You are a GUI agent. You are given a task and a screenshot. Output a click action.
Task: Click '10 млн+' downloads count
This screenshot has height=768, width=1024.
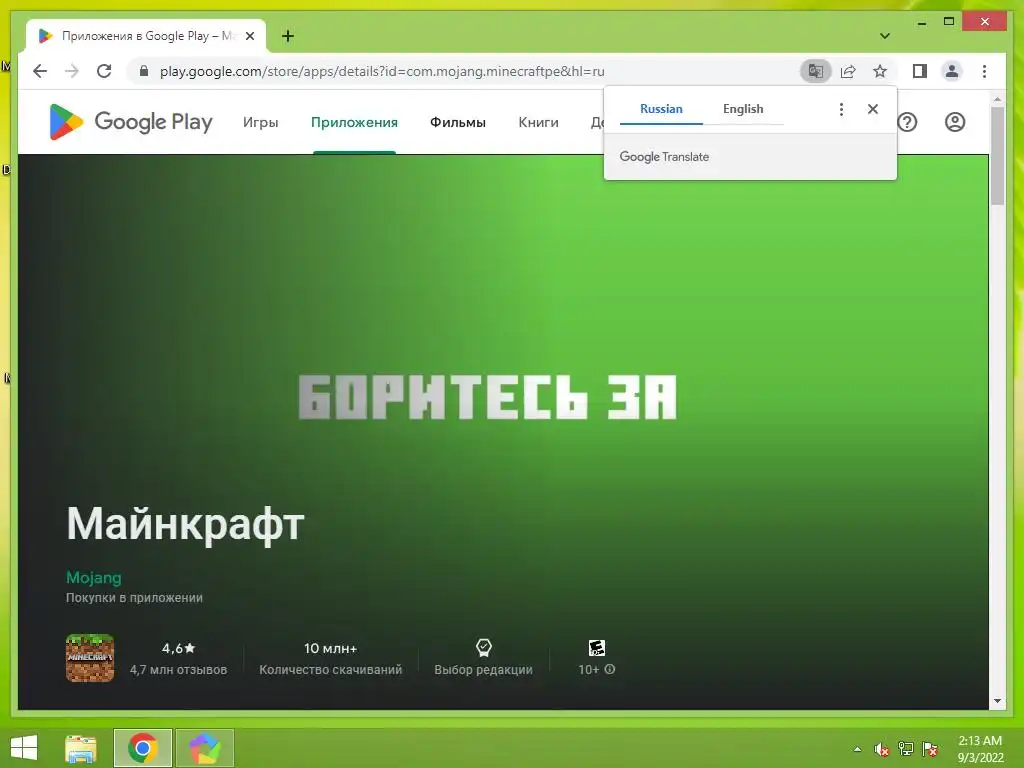[x=330, y=648]
